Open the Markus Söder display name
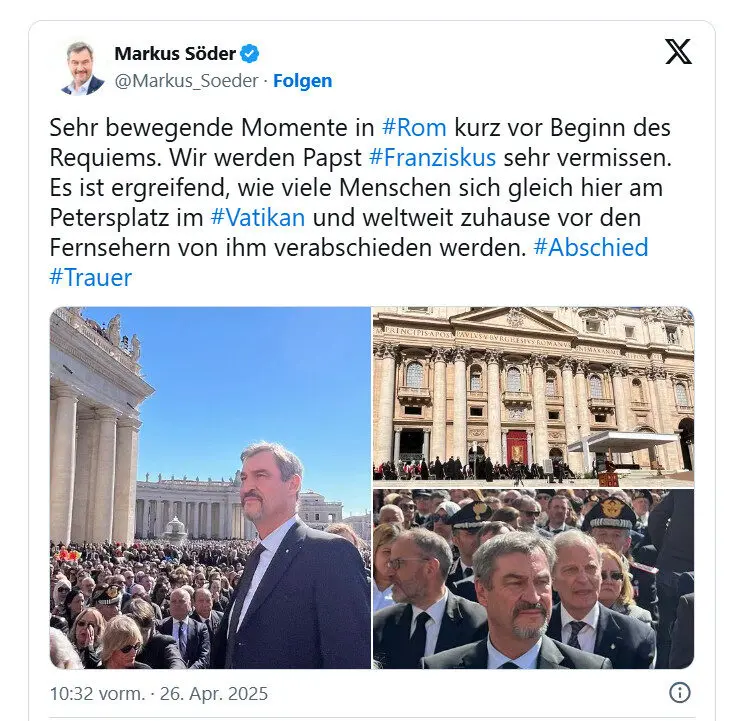The width and height of the screenshot is (735, 721). point(175,53)
